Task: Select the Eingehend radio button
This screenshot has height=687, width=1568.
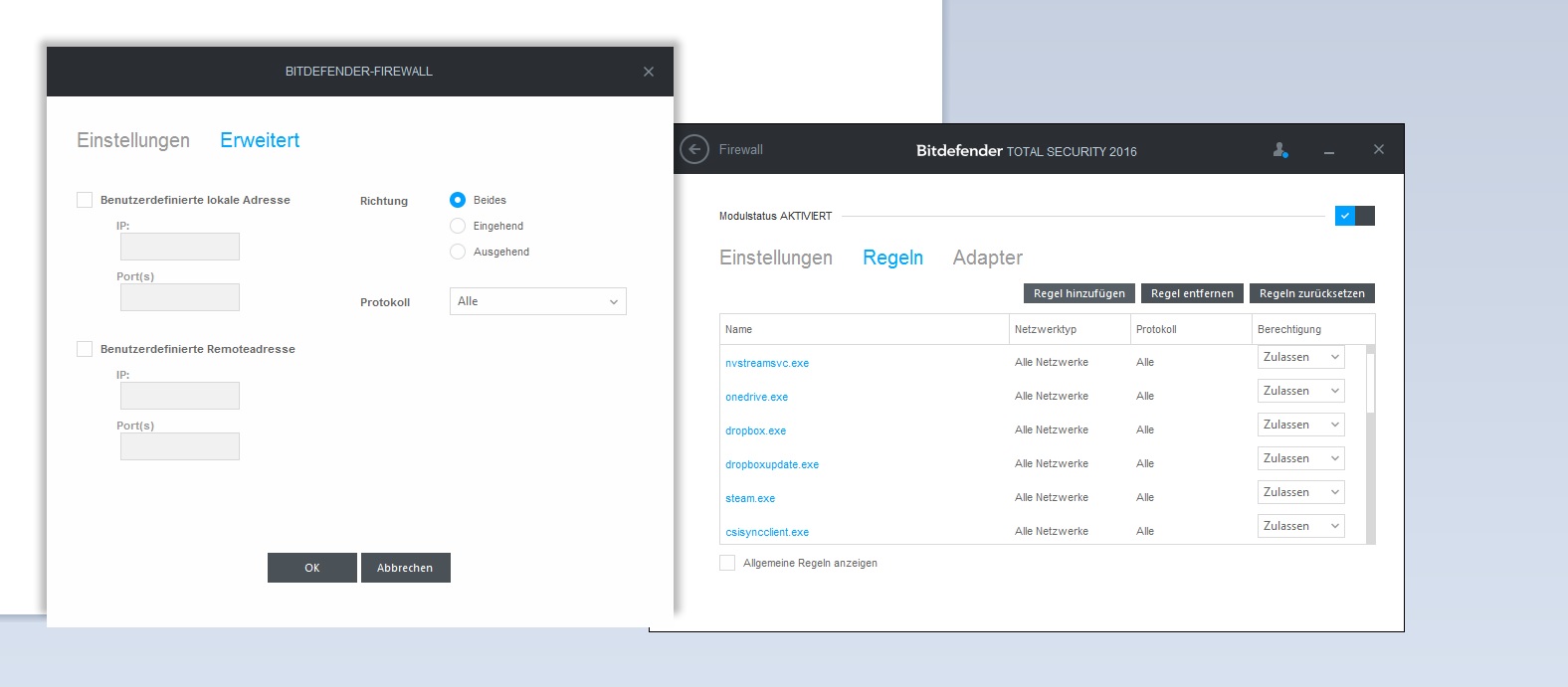Action: click(458, 226)
